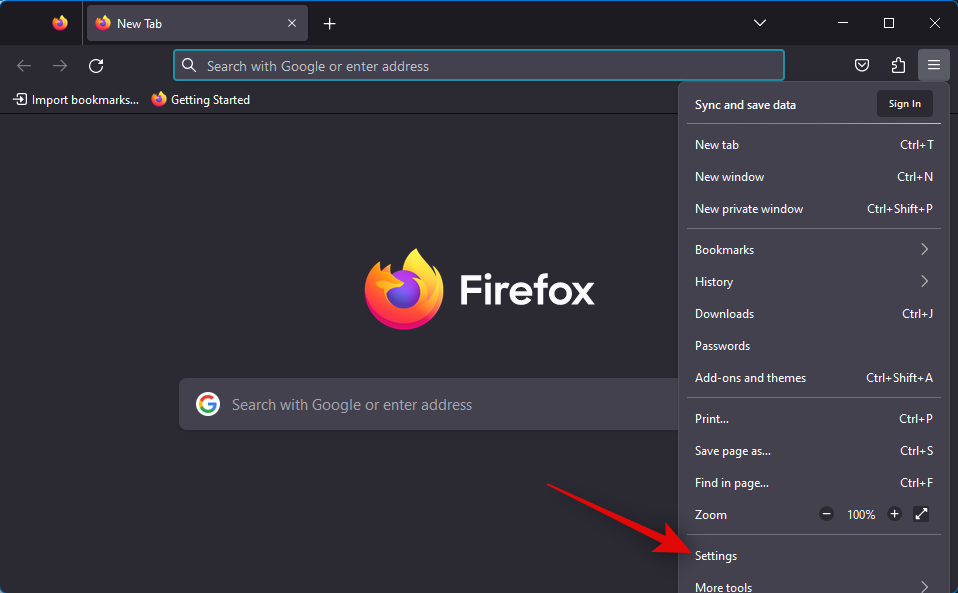Open the Extensions puzzle icon

click(898, 66)
